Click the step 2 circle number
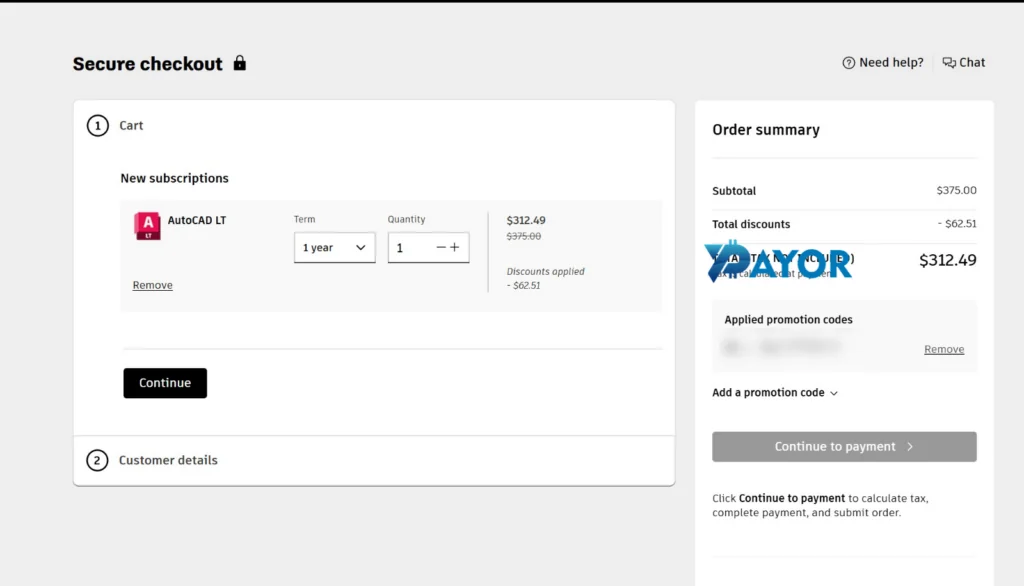This screenshot has width=1024, height=586. point(97,461)
